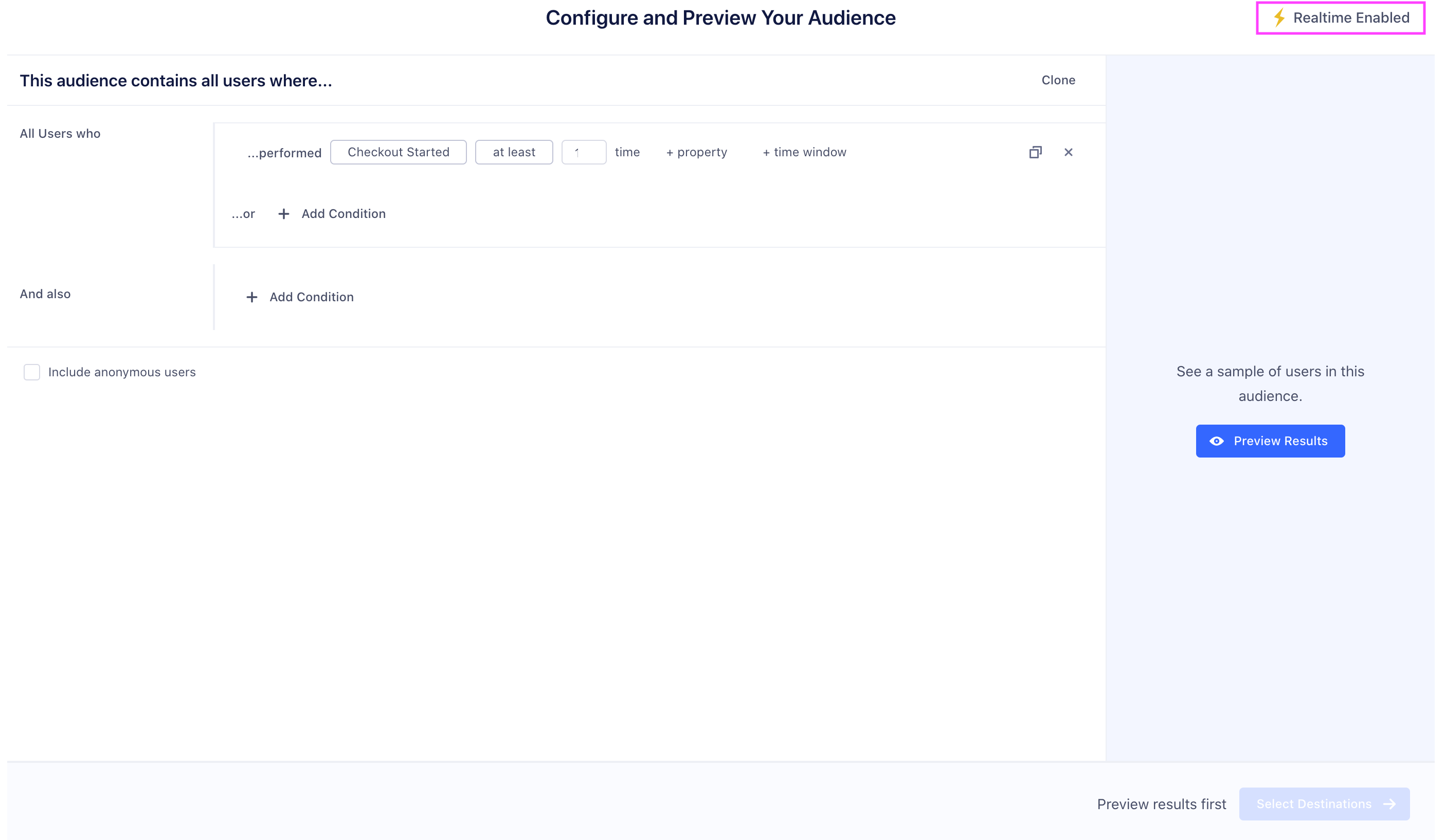The height and width of the screenshot is (840, 1445).
Task: Click arrow icon on Select Destinations
Action: pyautogui.click(x=1390, y=804)
